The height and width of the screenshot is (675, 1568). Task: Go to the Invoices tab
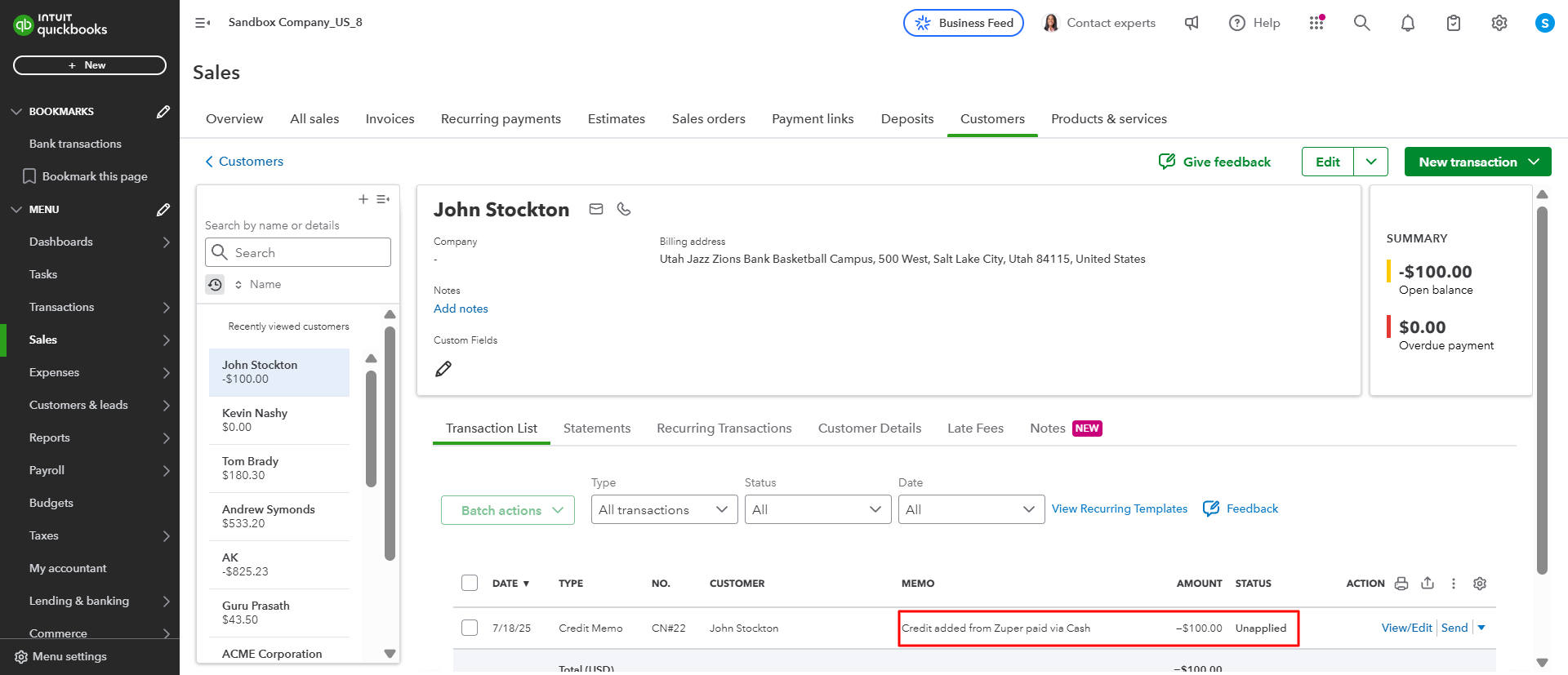(x=390, y=118)
